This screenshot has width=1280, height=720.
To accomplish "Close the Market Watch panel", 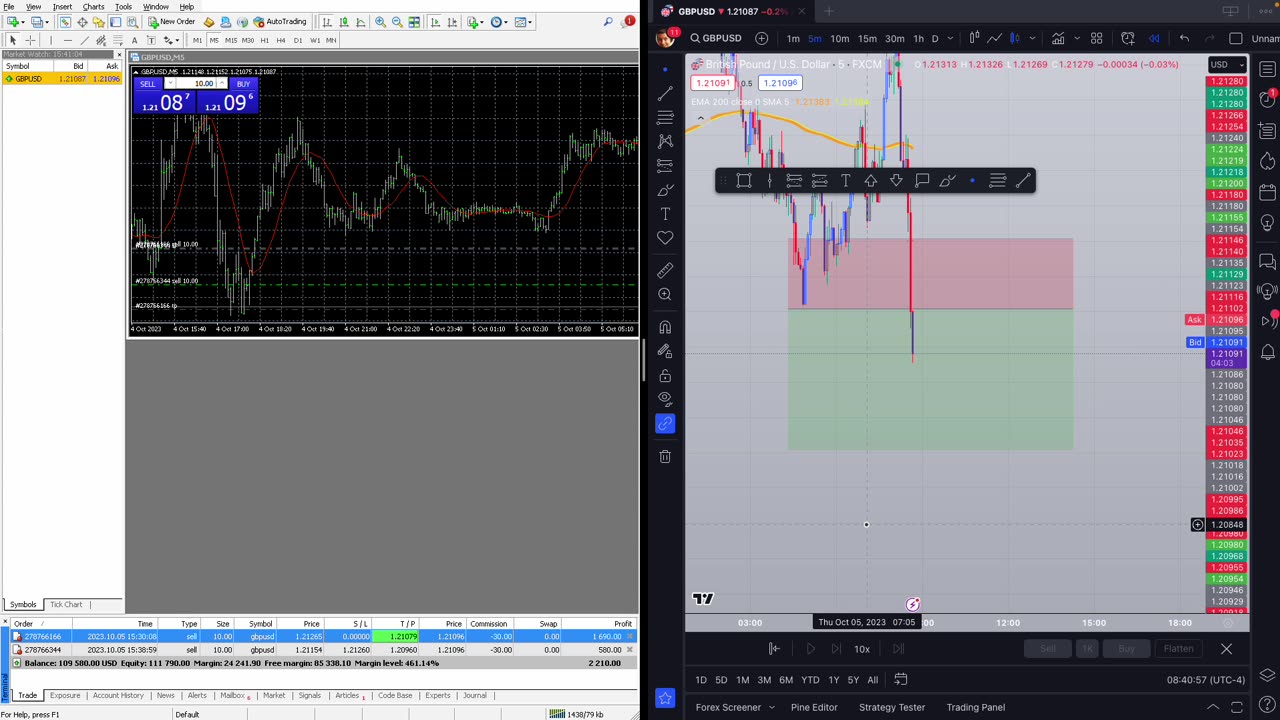I will 118,53.
